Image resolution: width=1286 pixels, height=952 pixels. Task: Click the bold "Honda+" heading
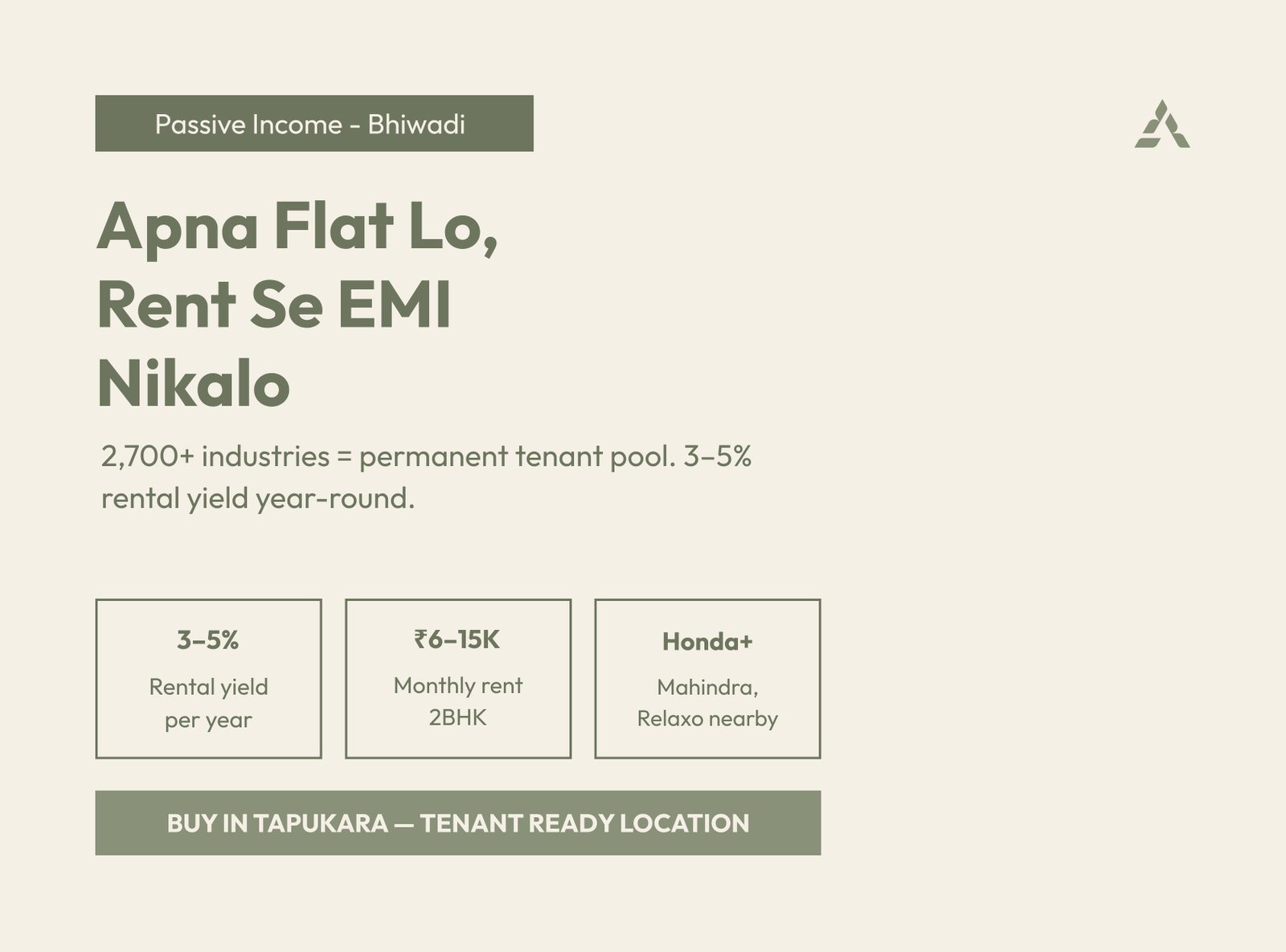(x=707, y=641)
